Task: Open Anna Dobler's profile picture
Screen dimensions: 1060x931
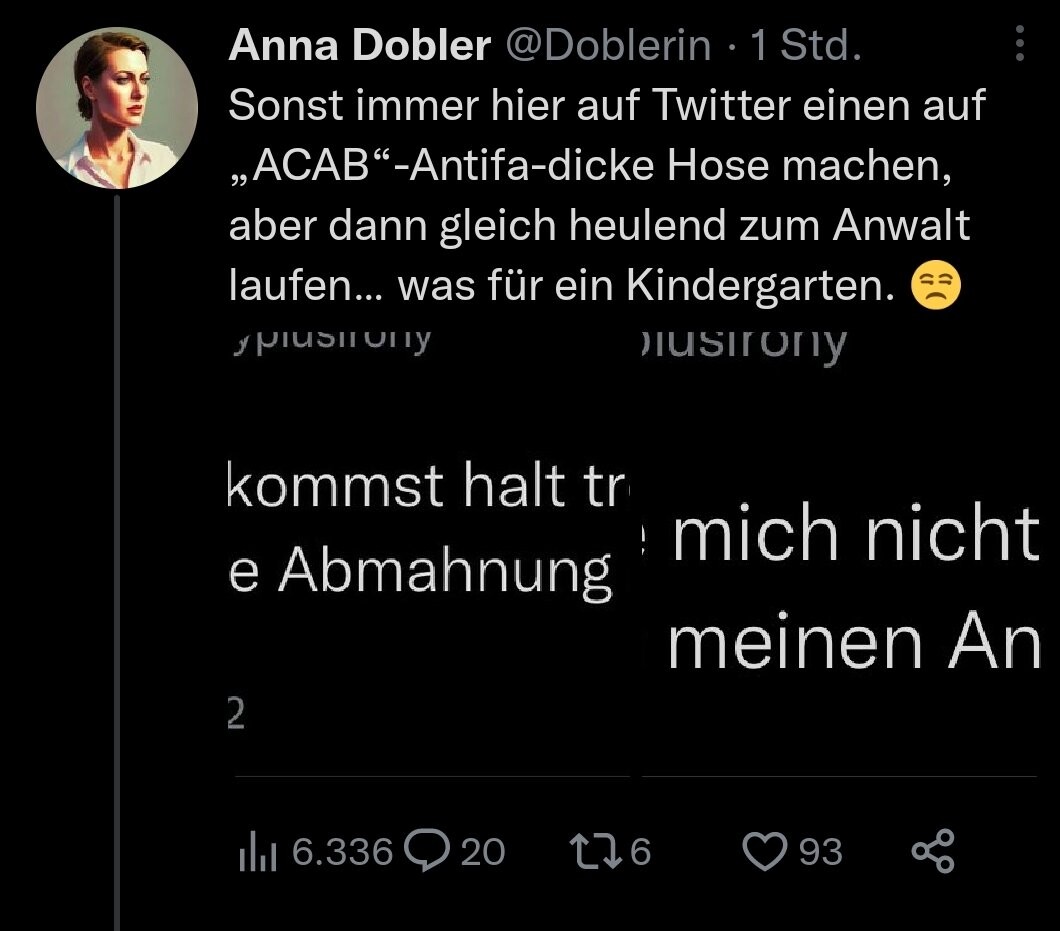Action: coord(117,107)
